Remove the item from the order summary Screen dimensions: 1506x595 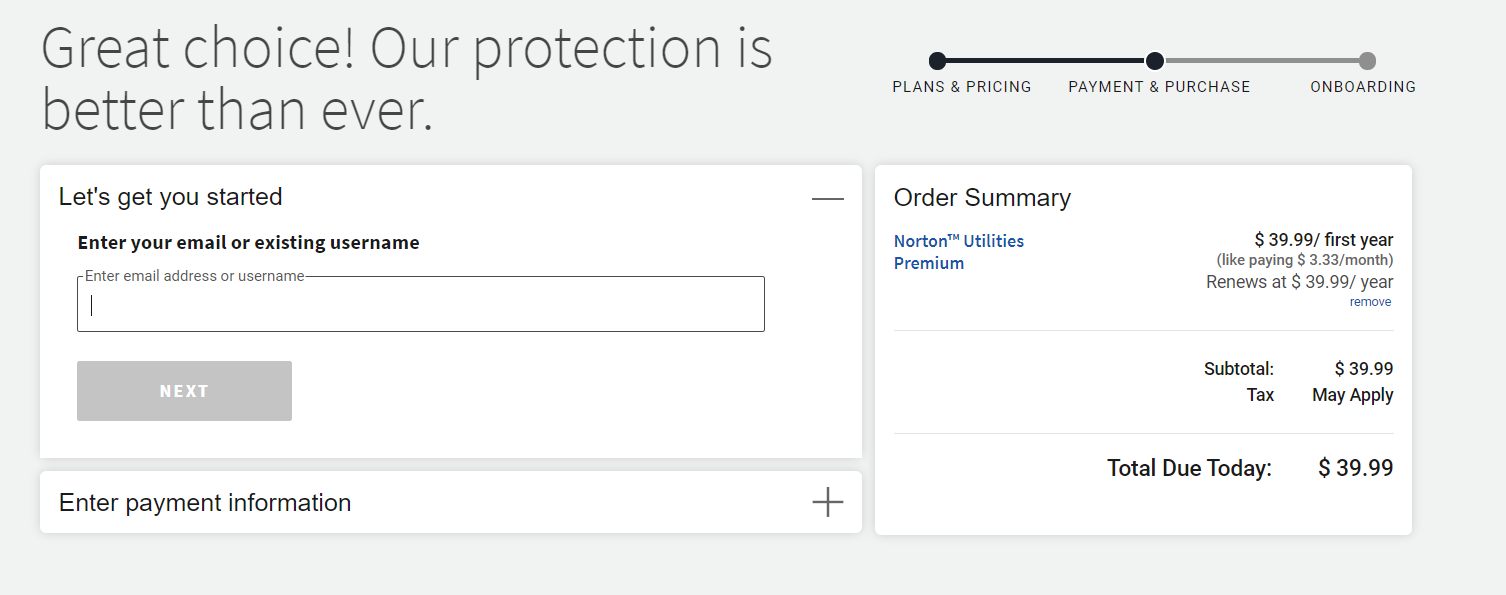pos(1370,302)
